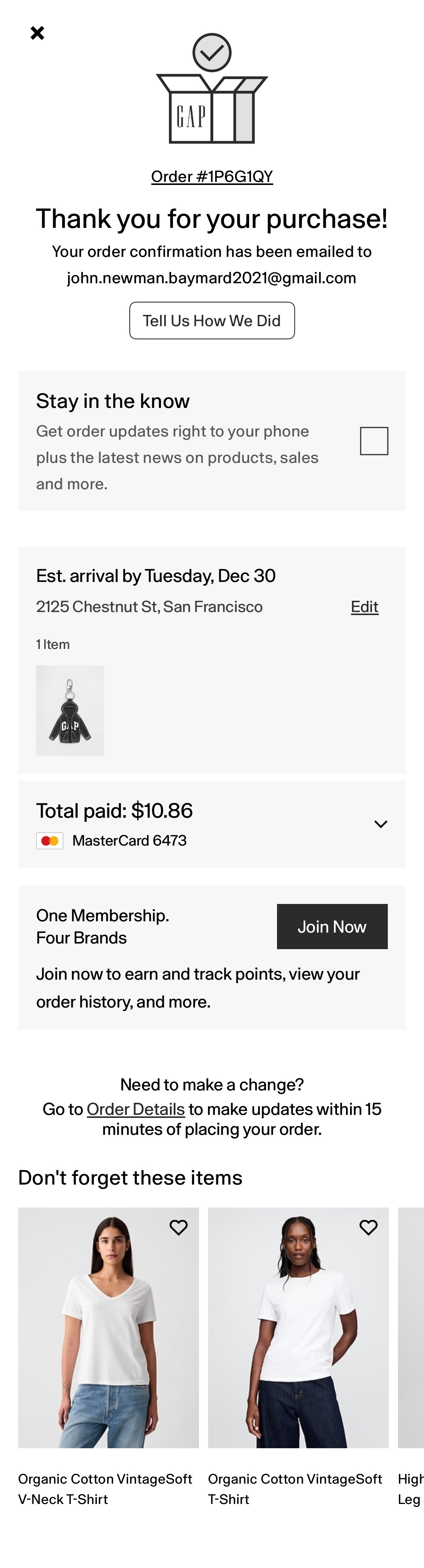Click the Gap box confirmation icon
The image size is (424, 1568).
tap(211, 91)
